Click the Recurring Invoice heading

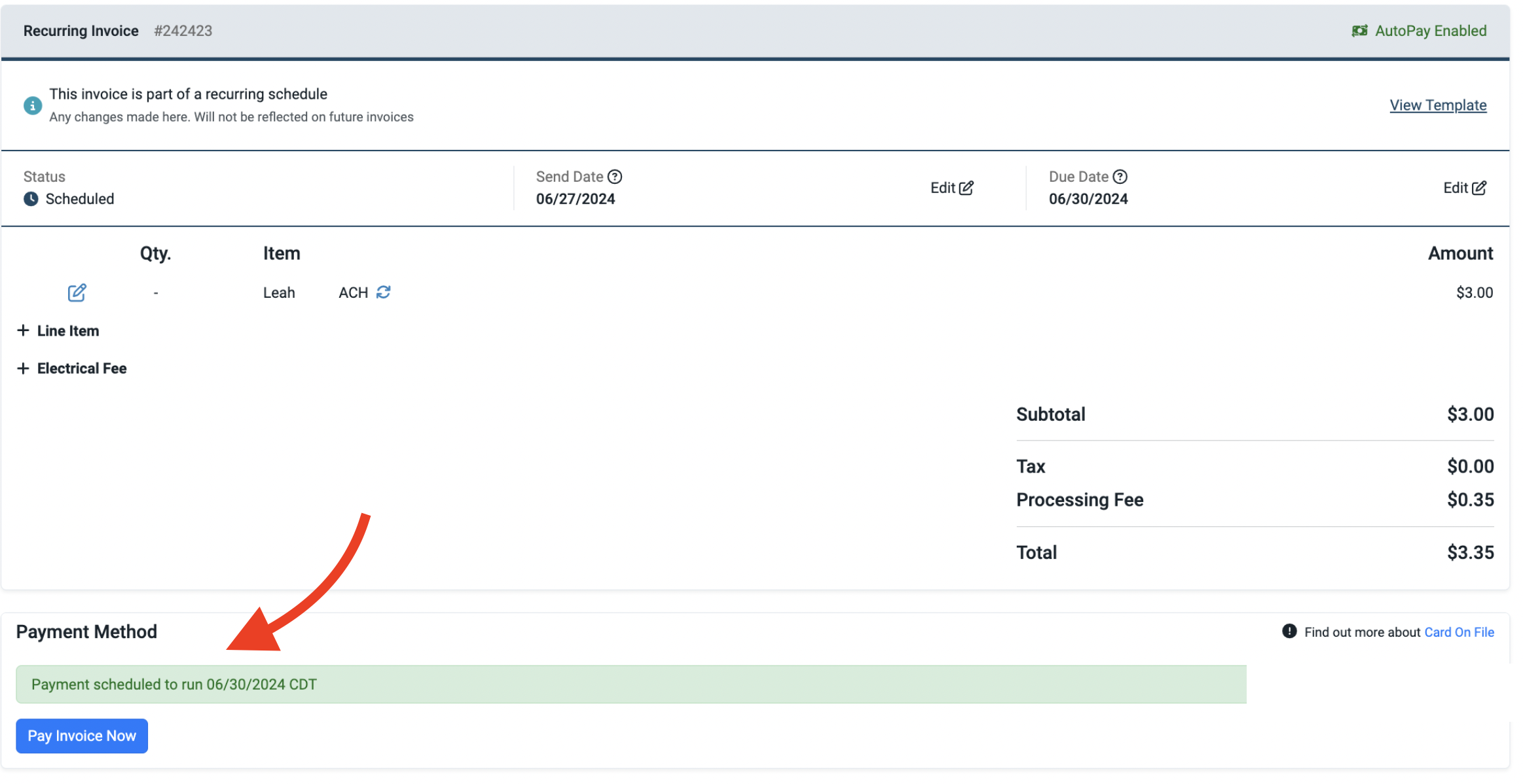[x=81, y=31]
